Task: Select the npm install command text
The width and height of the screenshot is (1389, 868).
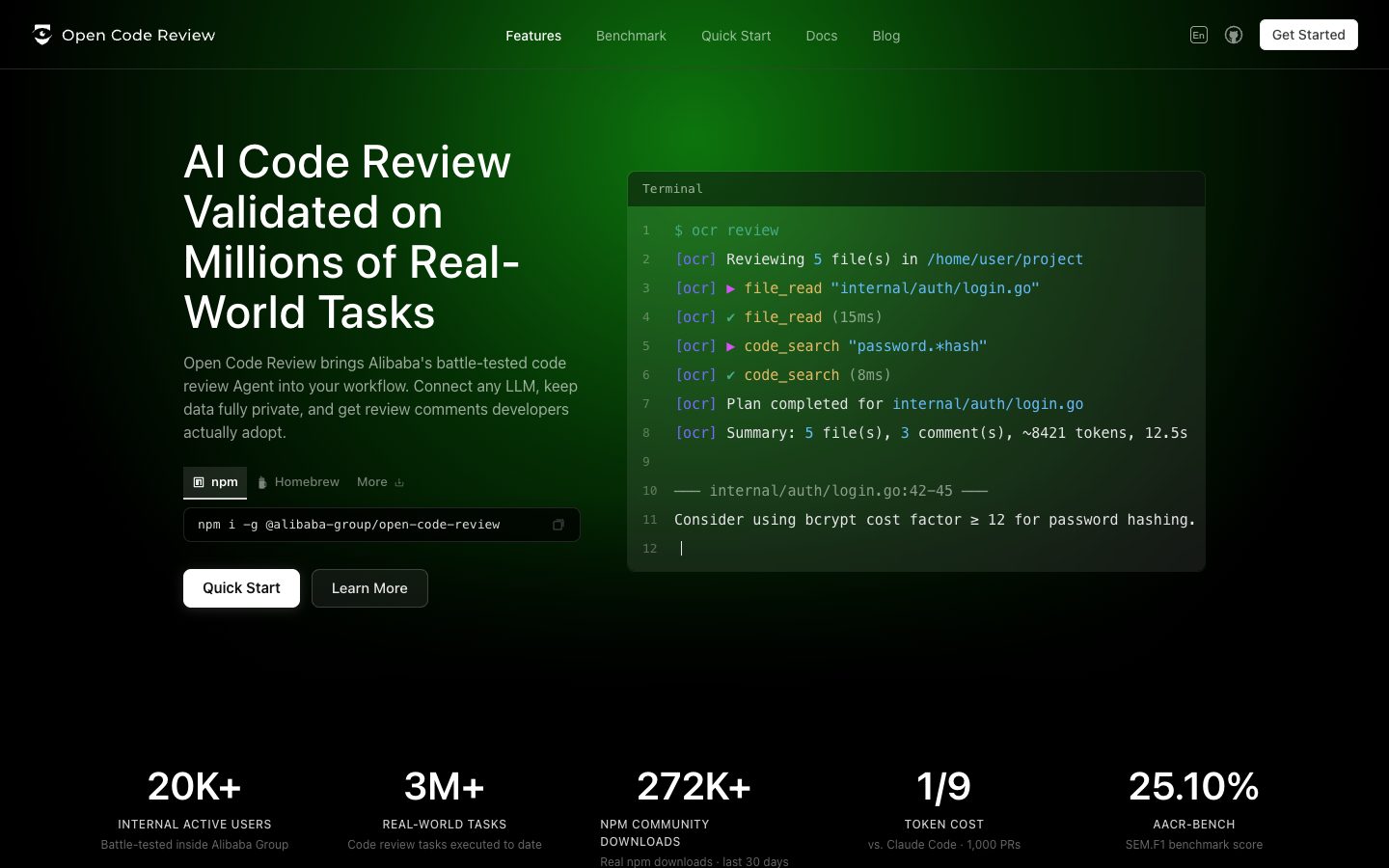Action: coord(349,525)
